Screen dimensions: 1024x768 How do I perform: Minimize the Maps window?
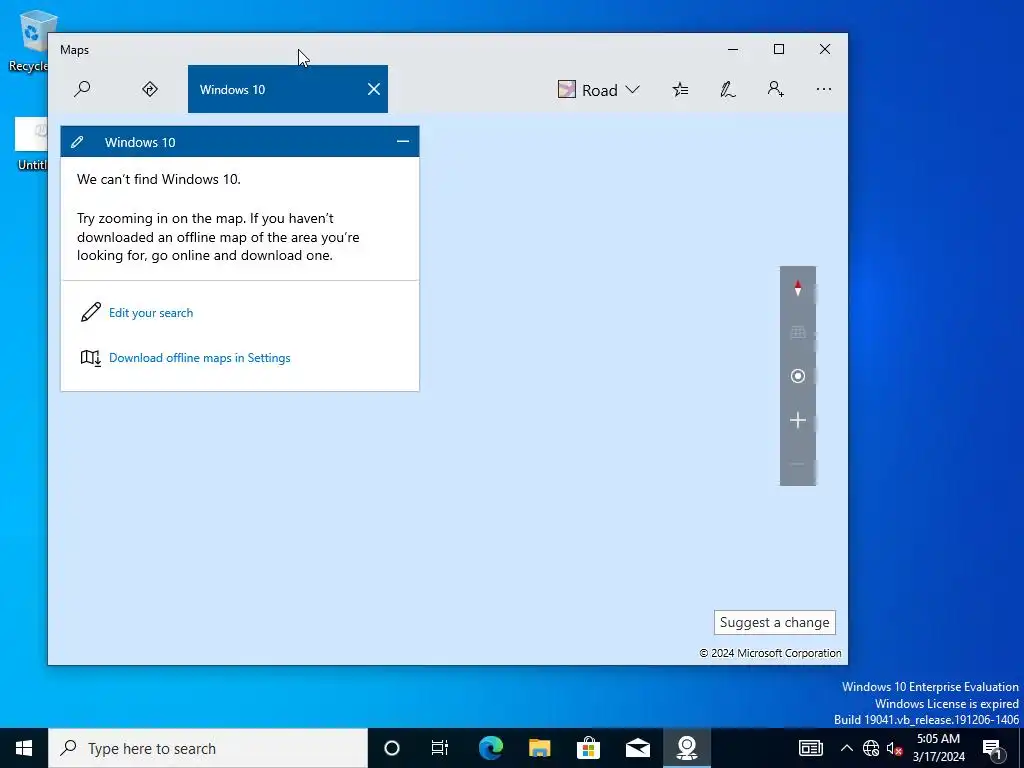pos(733,50)
